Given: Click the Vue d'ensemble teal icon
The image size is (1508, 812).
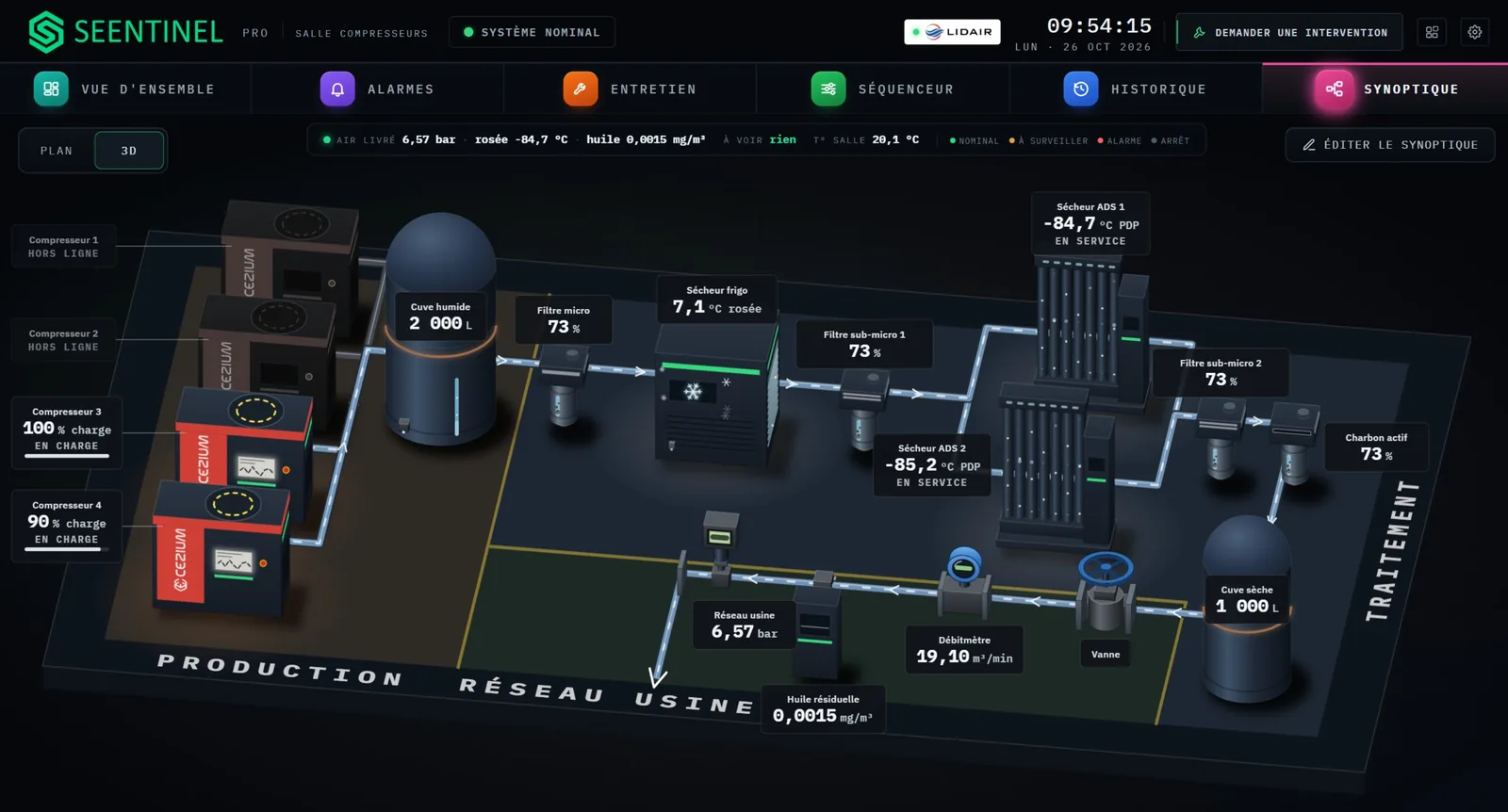Looking at the screenshot, I should tap(51, 89).
